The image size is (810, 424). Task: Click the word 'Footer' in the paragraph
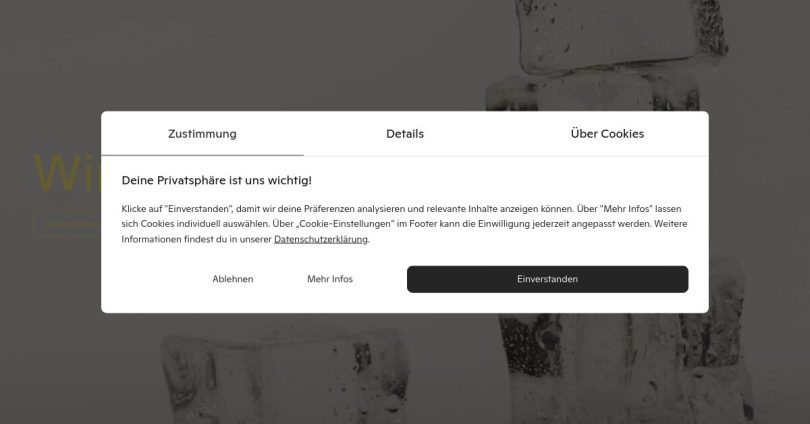tap(423, 224)
